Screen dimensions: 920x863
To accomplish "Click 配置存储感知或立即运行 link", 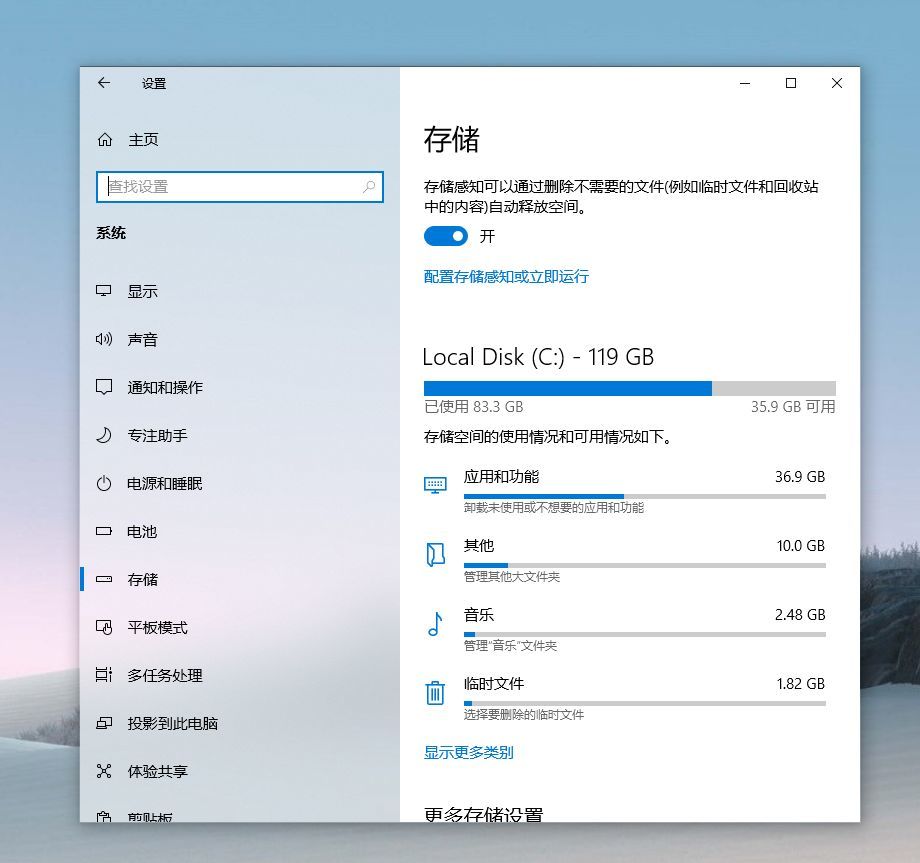I will click(506, 276).
